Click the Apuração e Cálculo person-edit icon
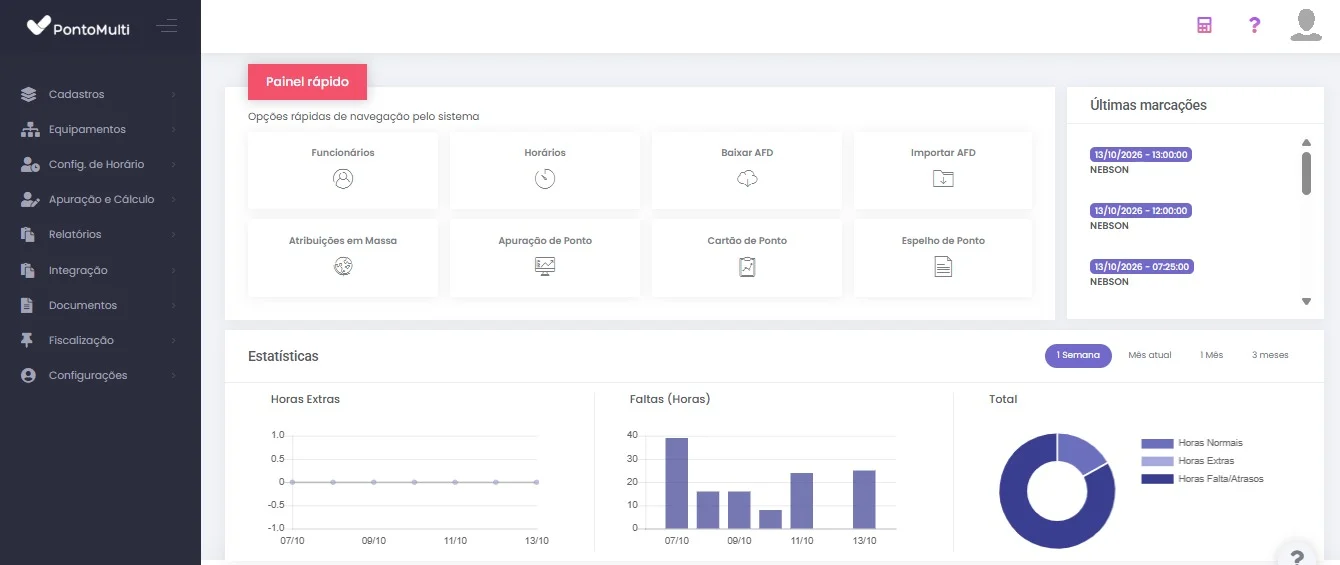The width and height of the screenshot is (1340, 565). click(29, 199)
